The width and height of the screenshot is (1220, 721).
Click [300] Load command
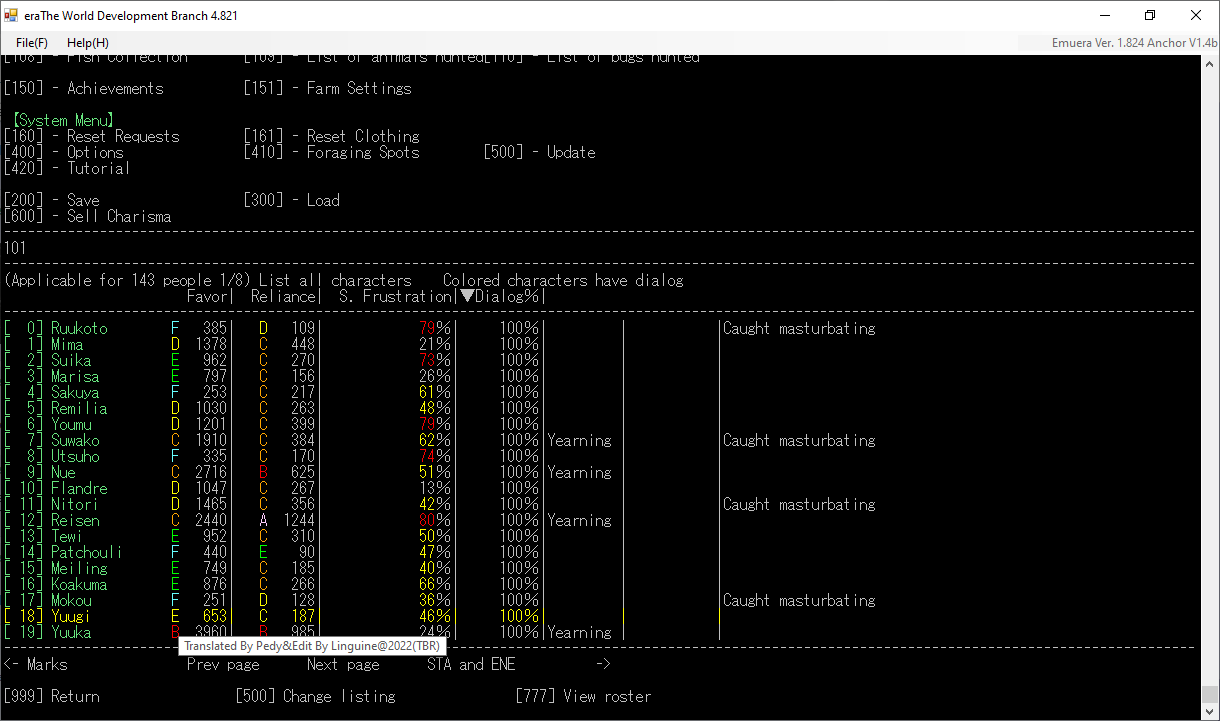(x=291, y=201)
